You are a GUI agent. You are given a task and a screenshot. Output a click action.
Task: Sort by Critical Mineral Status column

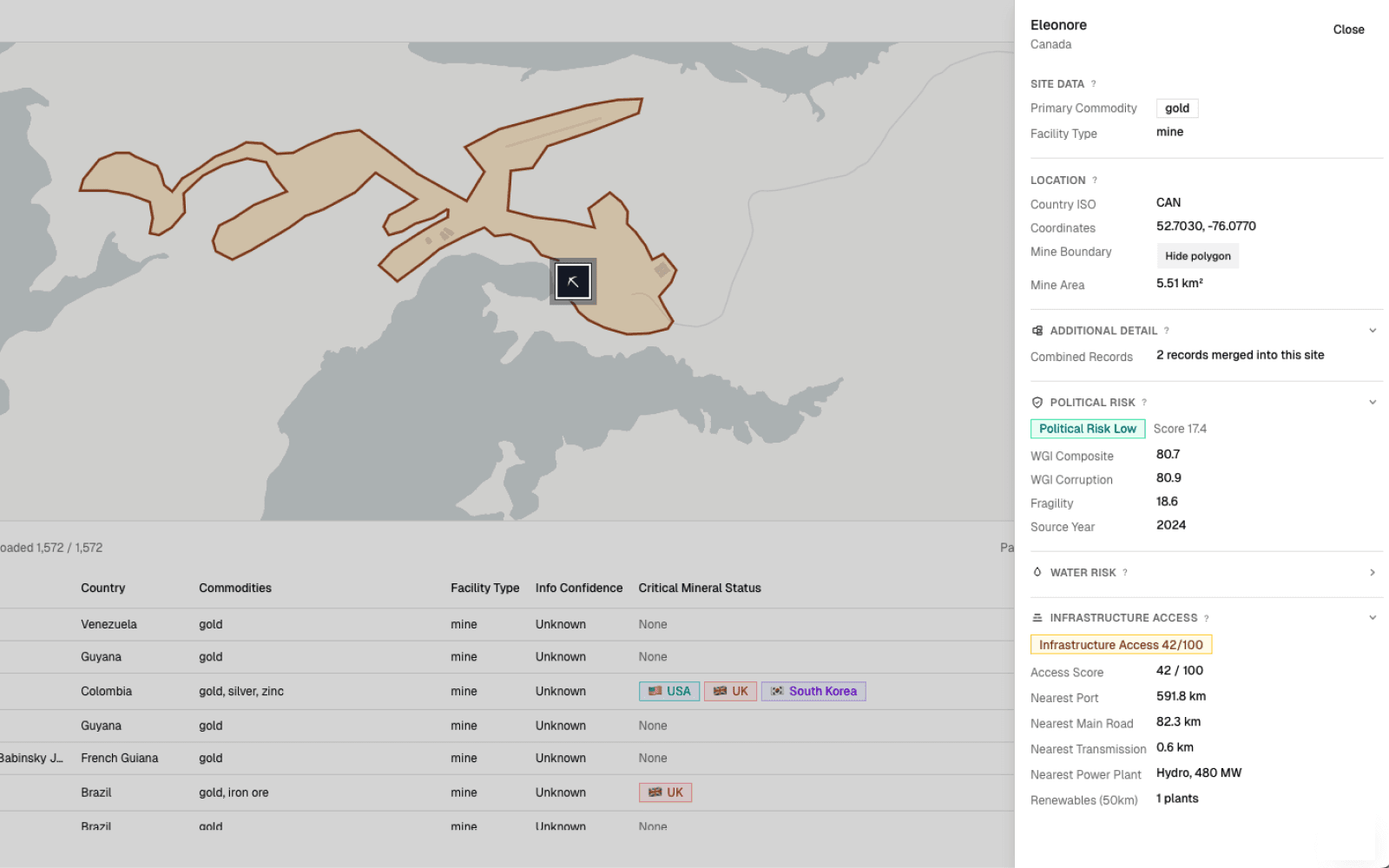[x=699, y=588]
